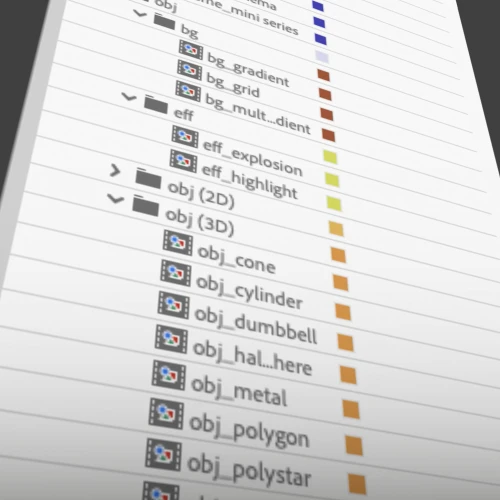The height and width of the screenshot is (500, 500).
Task: Select the bg_mult...dient item name
Action: (258, 114)
